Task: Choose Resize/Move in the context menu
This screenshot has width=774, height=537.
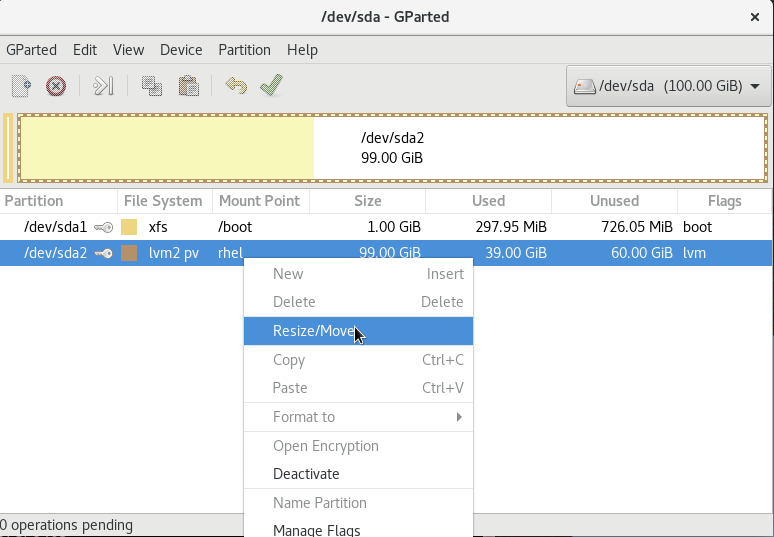Action: coord(358,331)
